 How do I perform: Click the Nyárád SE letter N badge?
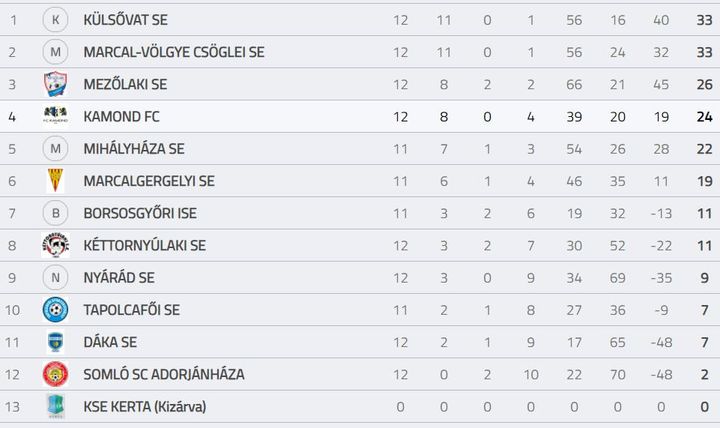tap(55, 277)
